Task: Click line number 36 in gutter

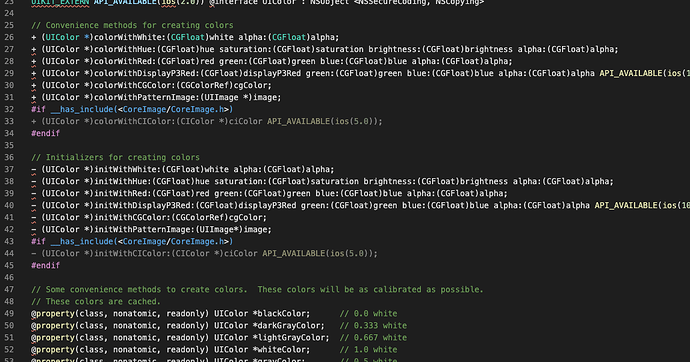Action: point(9,157)
